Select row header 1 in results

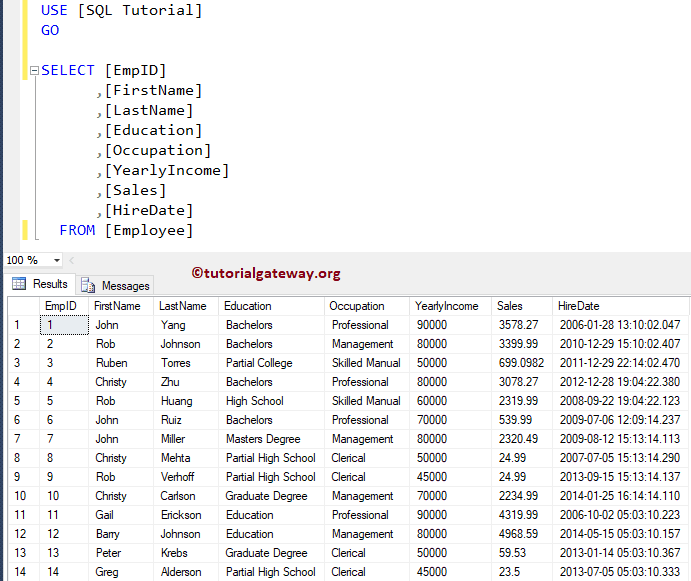coord(24,325)
